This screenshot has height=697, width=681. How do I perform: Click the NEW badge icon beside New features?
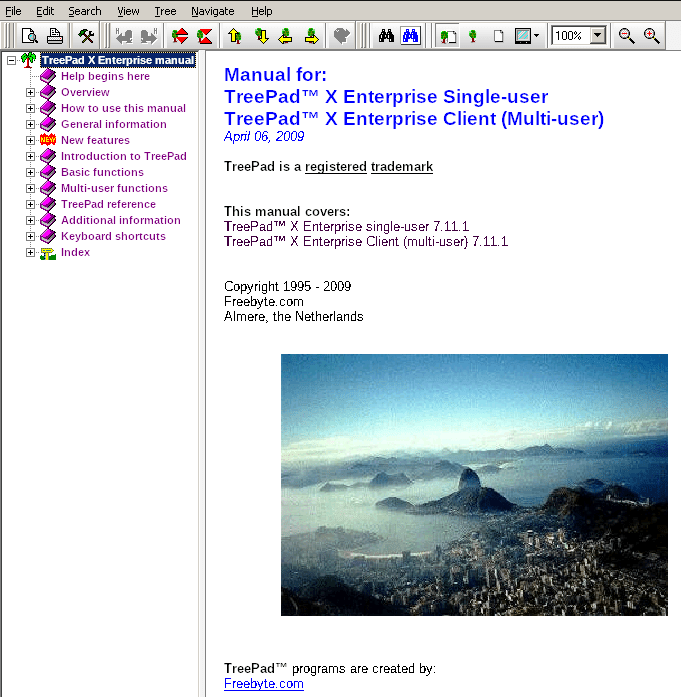48,140
